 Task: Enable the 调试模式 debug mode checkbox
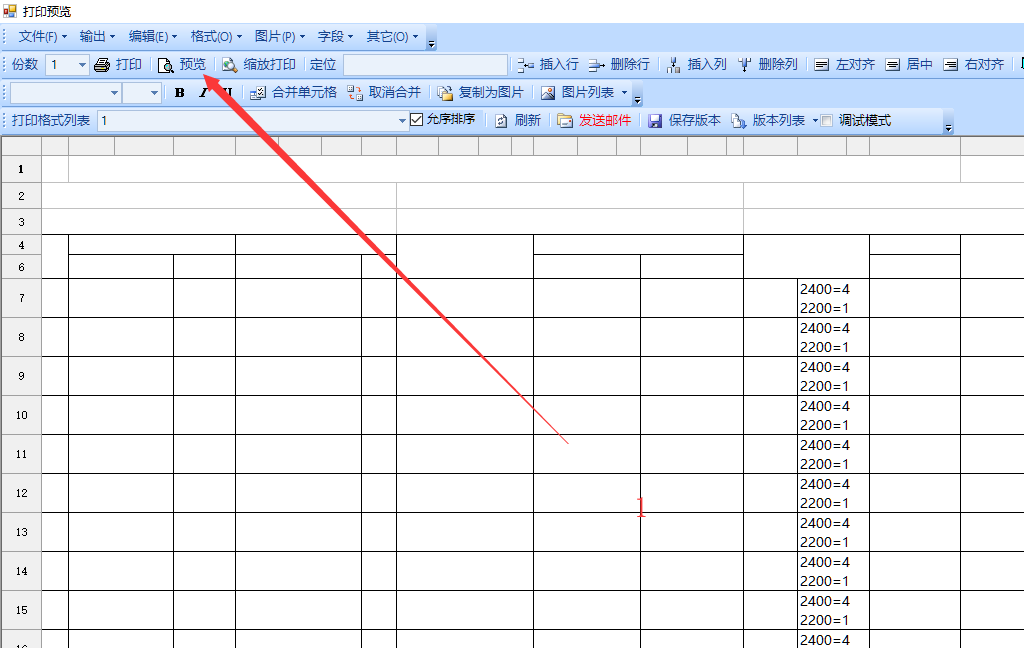pos(827,121)
